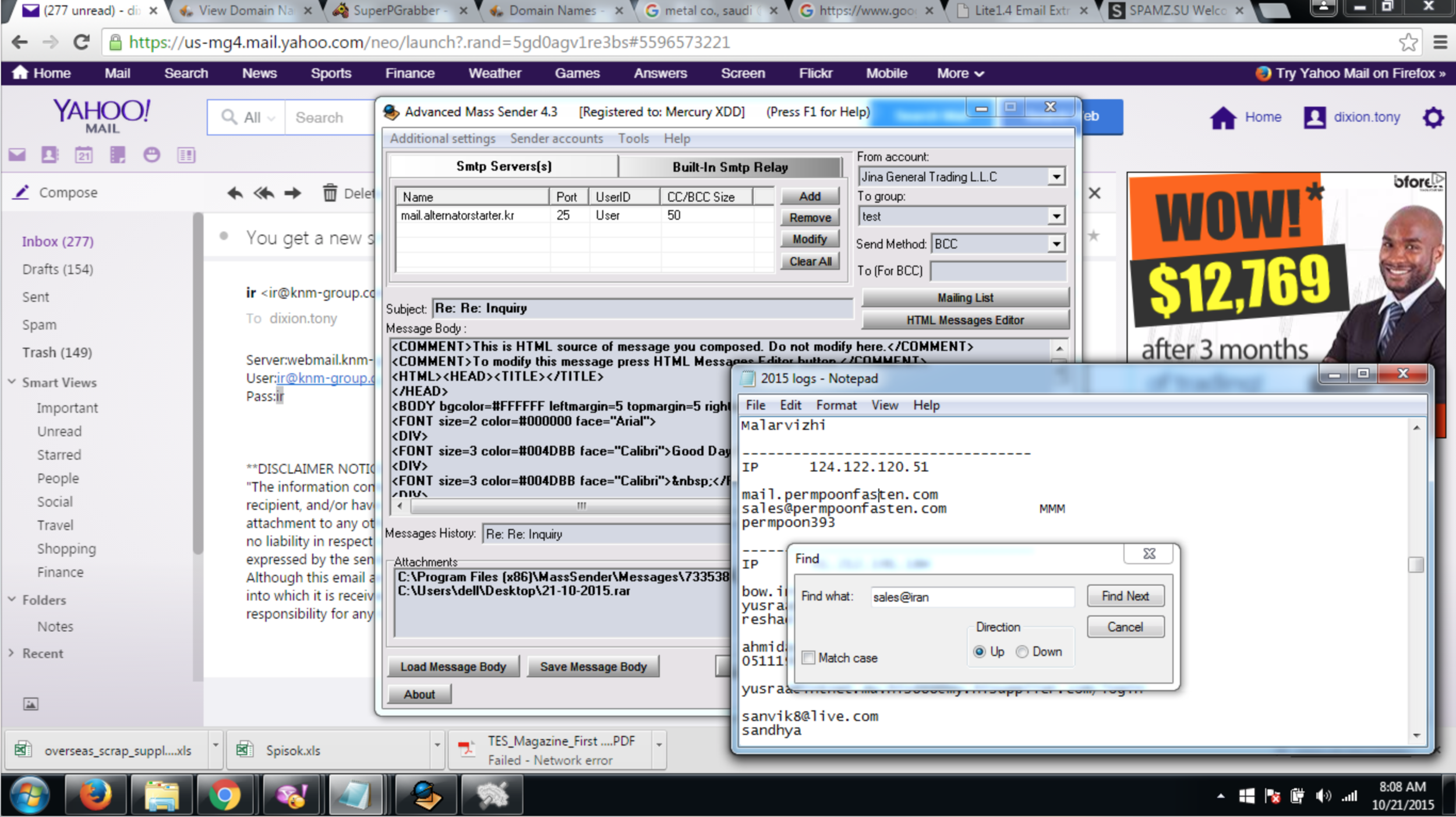Click the volume icon in system tray

[x=1323, y=796]
